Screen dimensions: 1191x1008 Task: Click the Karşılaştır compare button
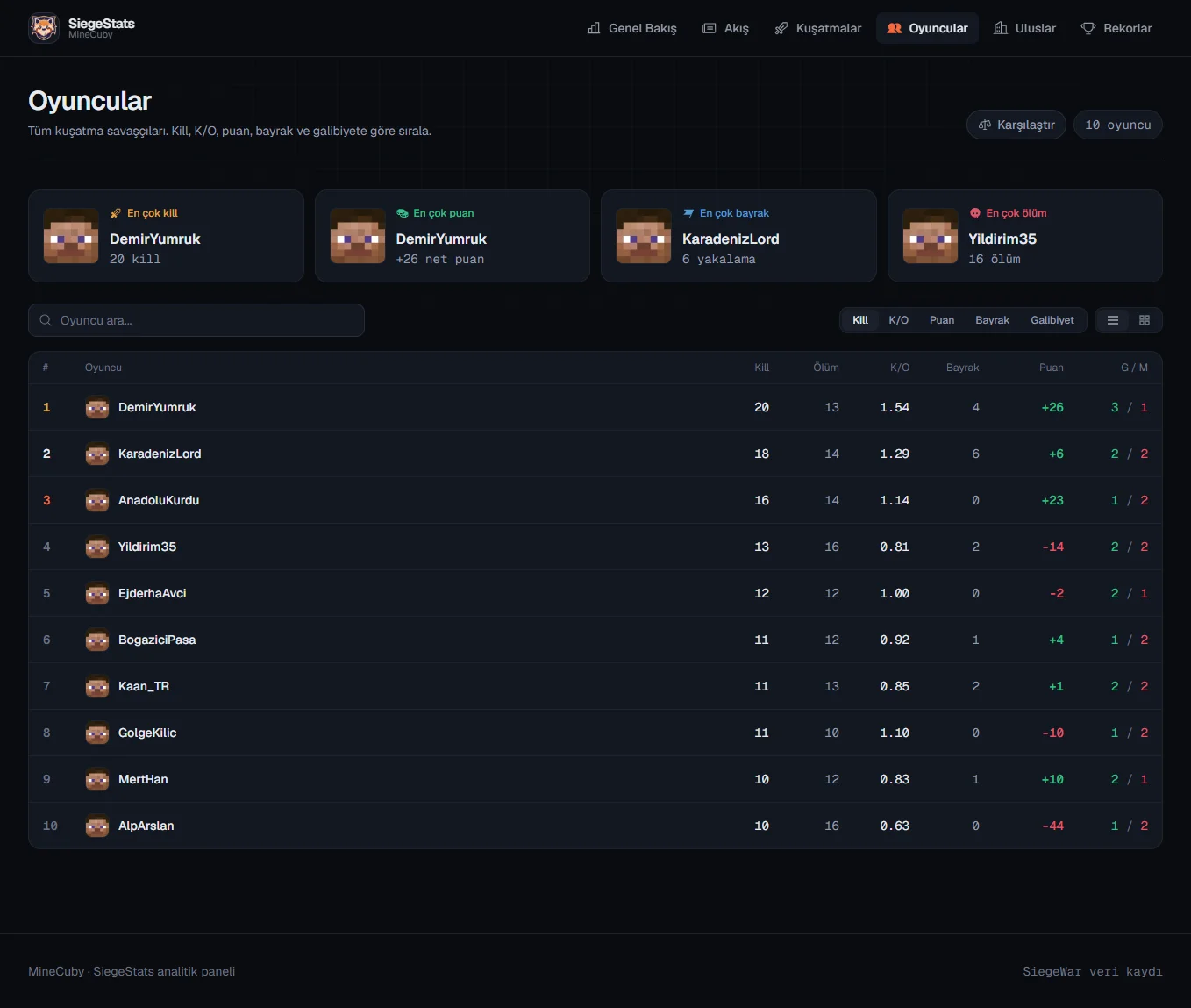coord(1016,125)
